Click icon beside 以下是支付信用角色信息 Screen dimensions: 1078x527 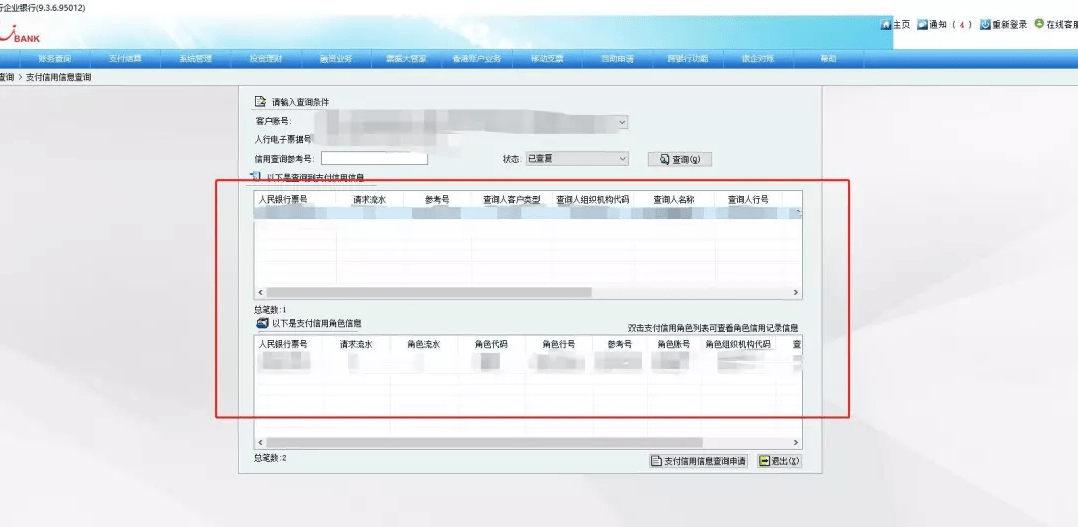pyautogui.click(x=262, y=323)
